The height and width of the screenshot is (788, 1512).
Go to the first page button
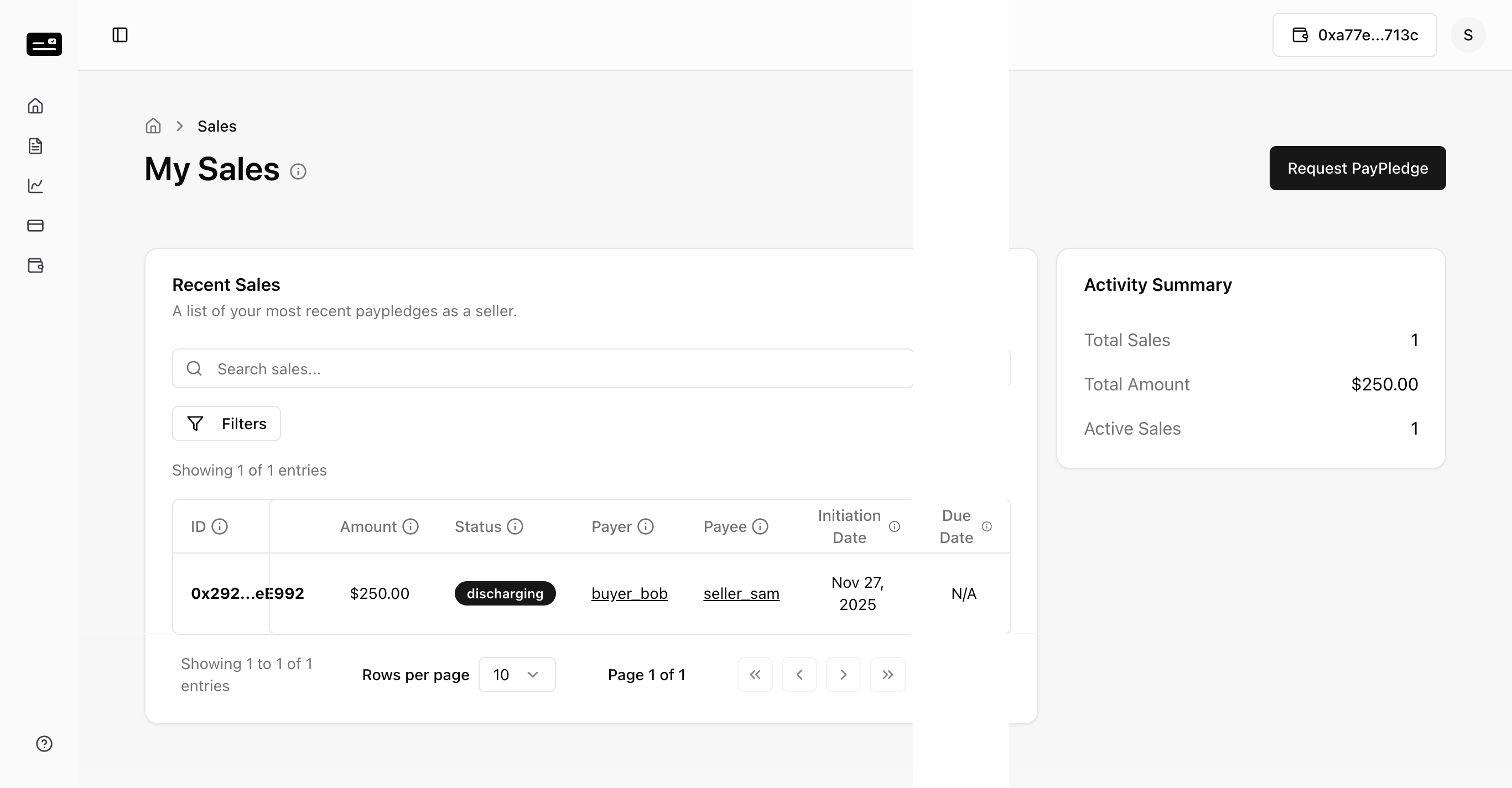(x=755, y=675)
